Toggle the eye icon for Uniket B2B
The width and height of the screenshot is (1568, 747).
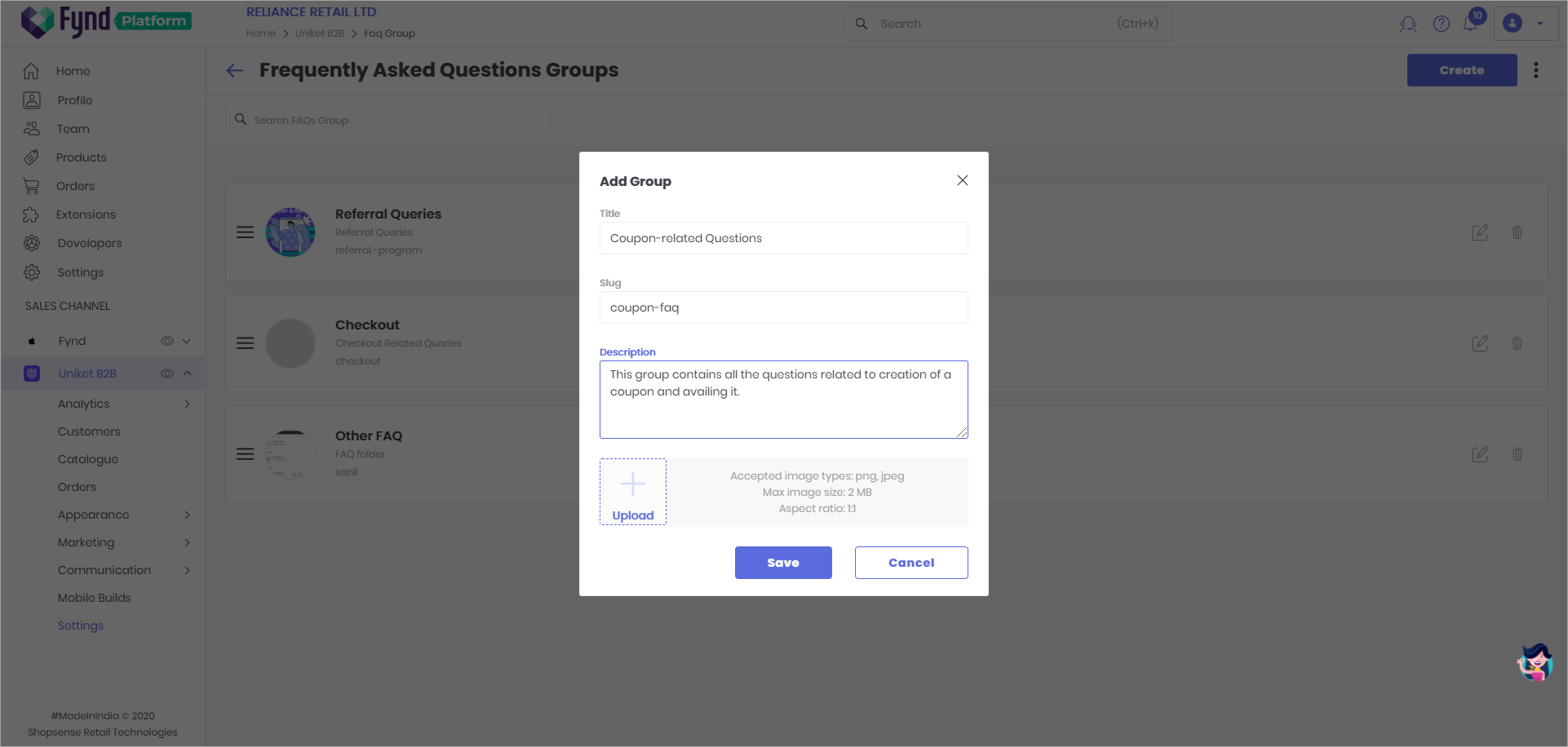tap(167, 373)
